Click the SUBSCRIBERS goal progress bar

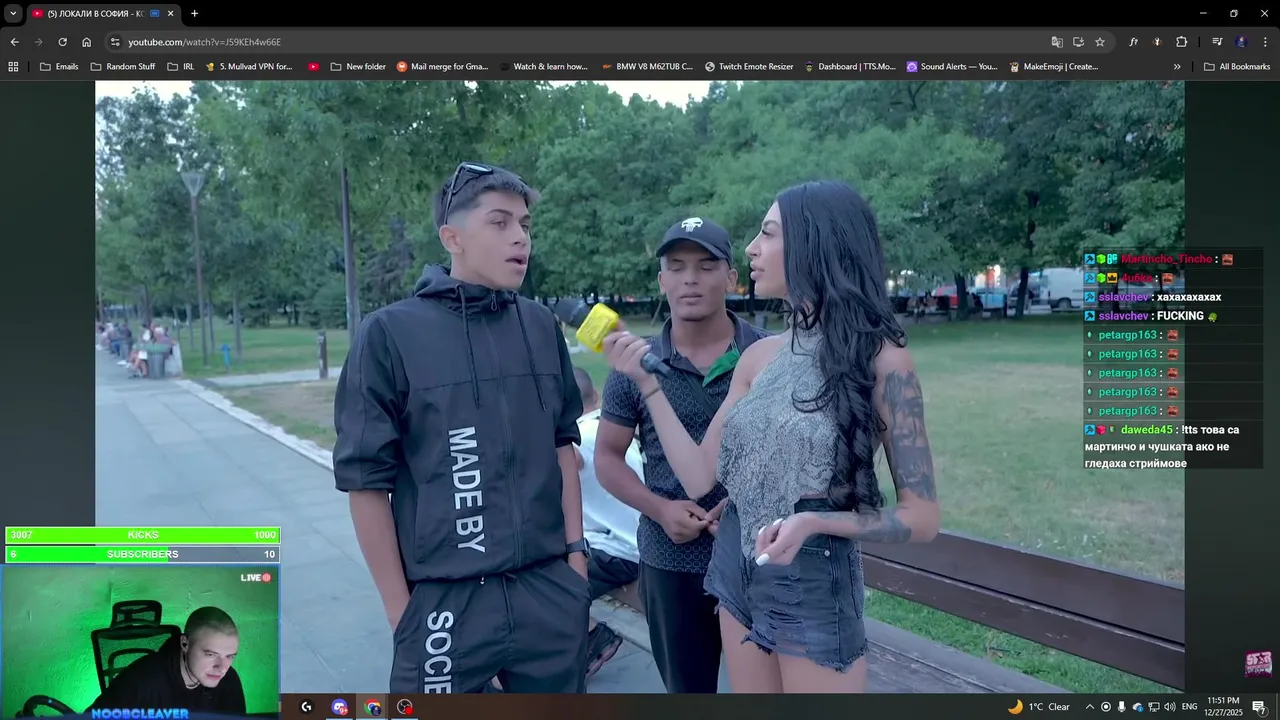[x=142, y=554]
